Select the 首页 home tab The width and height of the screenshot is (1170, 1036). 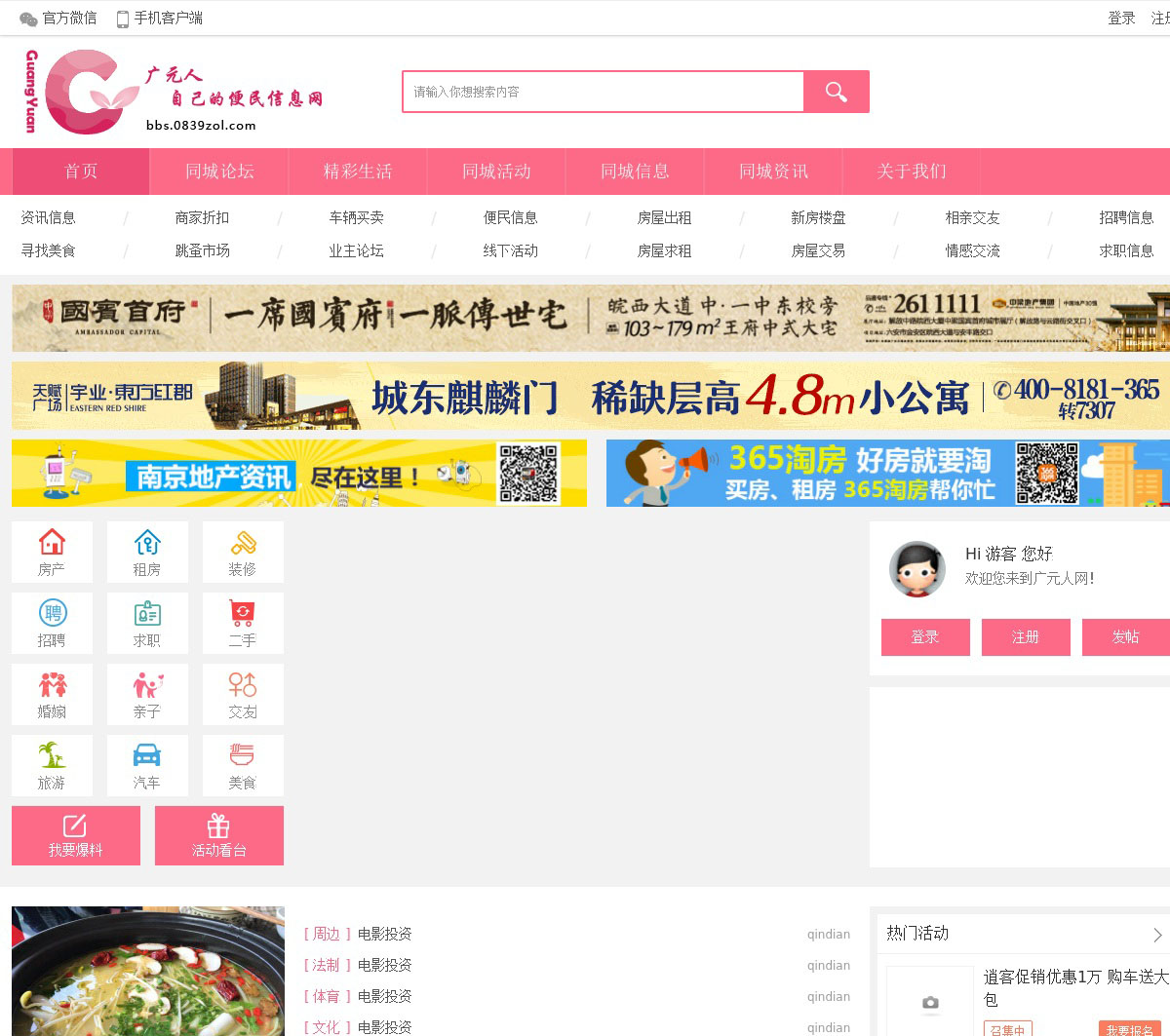point(81,172)
